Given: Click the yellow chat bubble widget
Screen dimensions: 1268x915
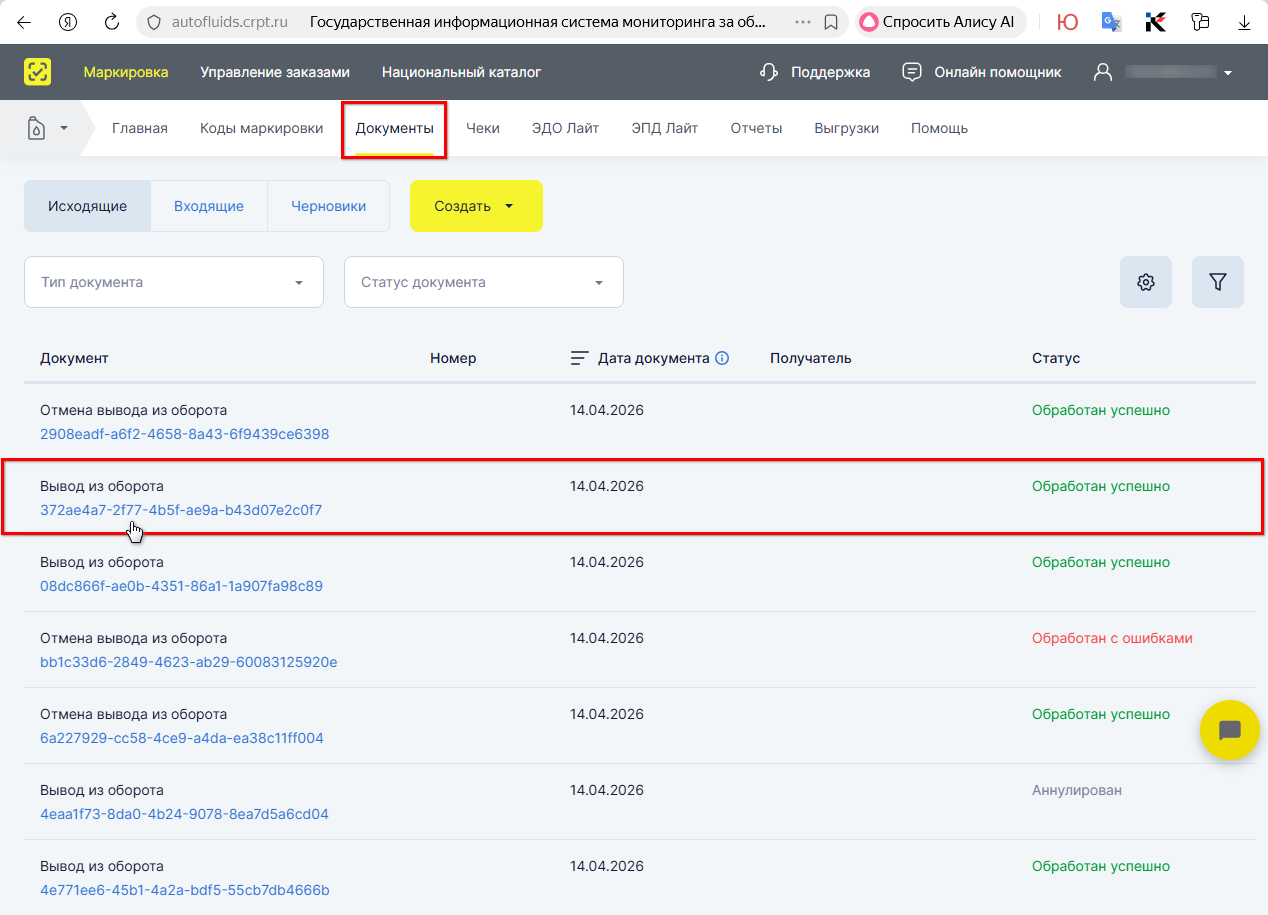Looking at the screenshot, I should coord(1229,730).
